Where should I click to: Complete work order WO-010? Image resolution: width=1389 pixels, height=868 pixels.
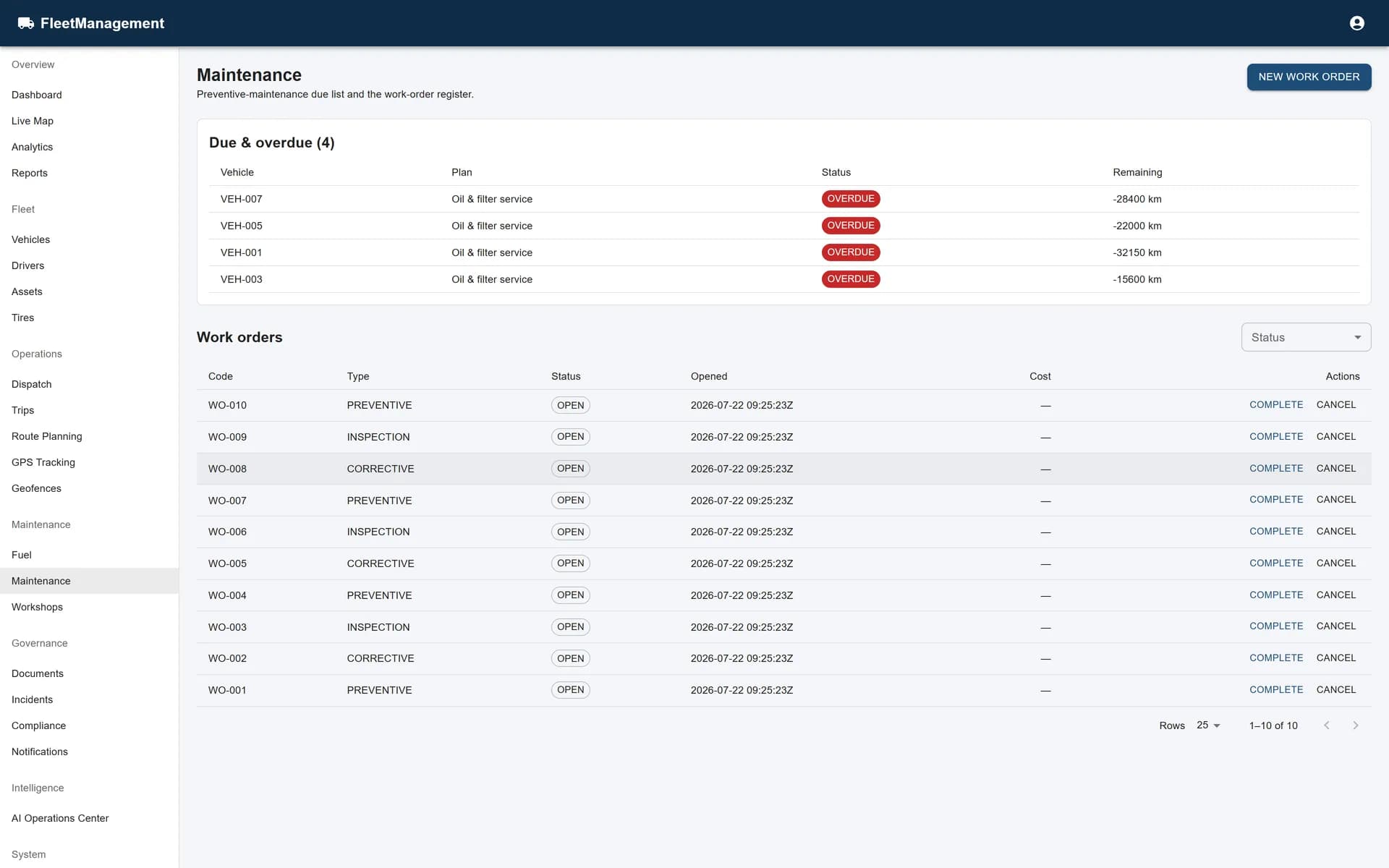point(1276,405)
